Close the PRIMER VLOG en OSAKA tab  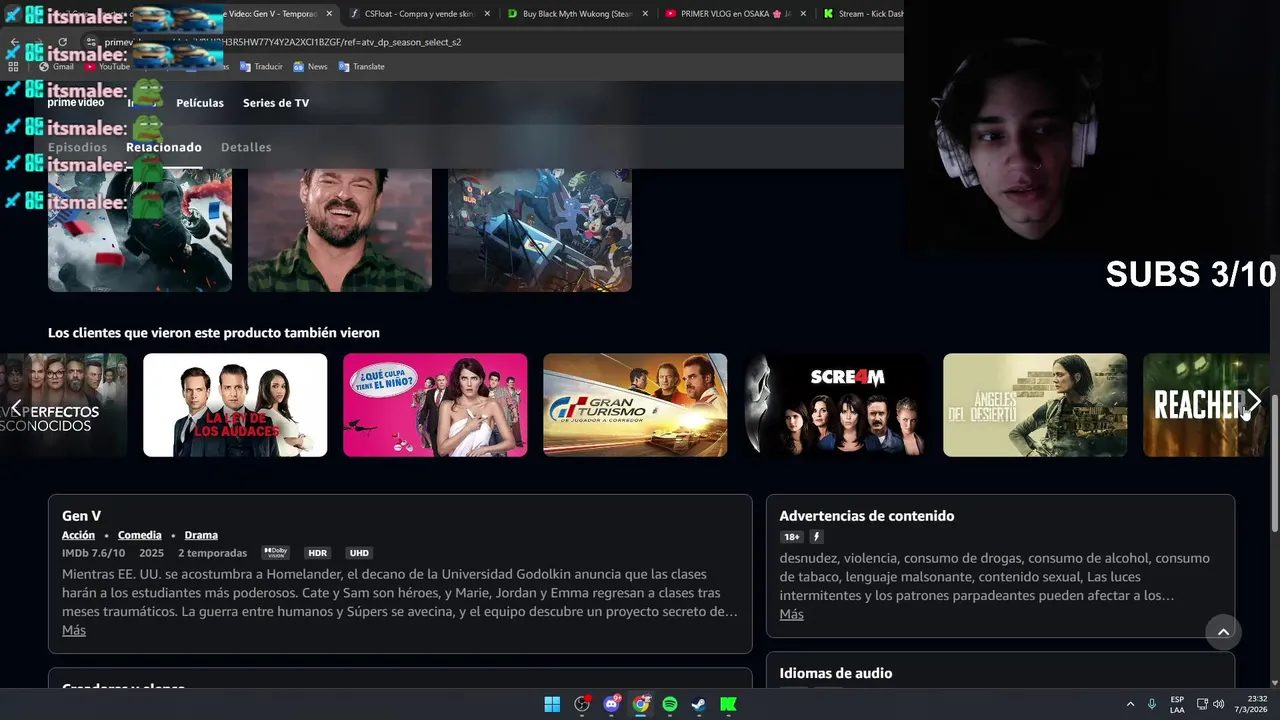pyautogui.click(x=802, y=14)
